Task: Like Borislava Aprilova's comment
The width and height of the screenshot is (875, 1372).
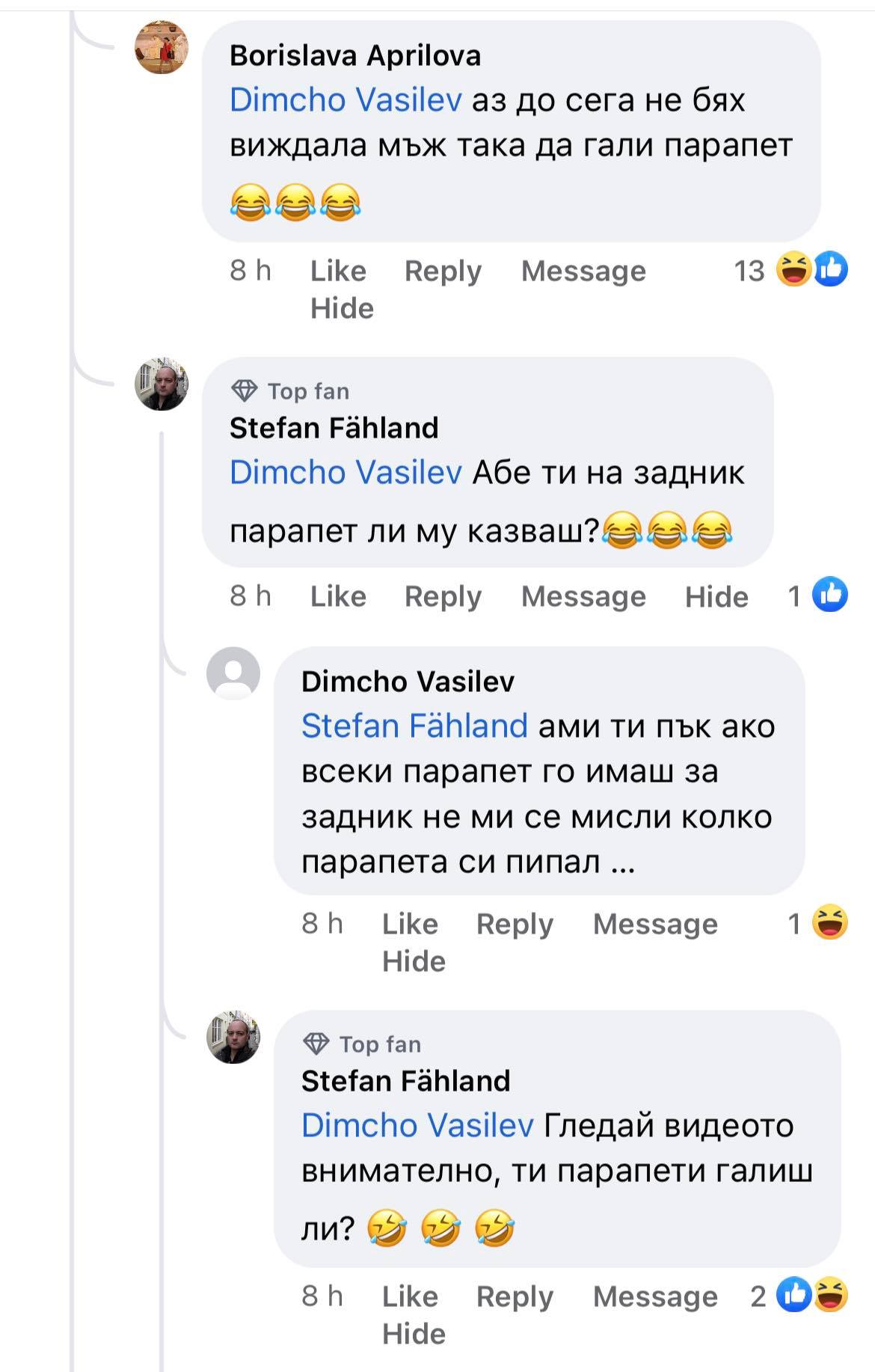Action: pos(338,271)
